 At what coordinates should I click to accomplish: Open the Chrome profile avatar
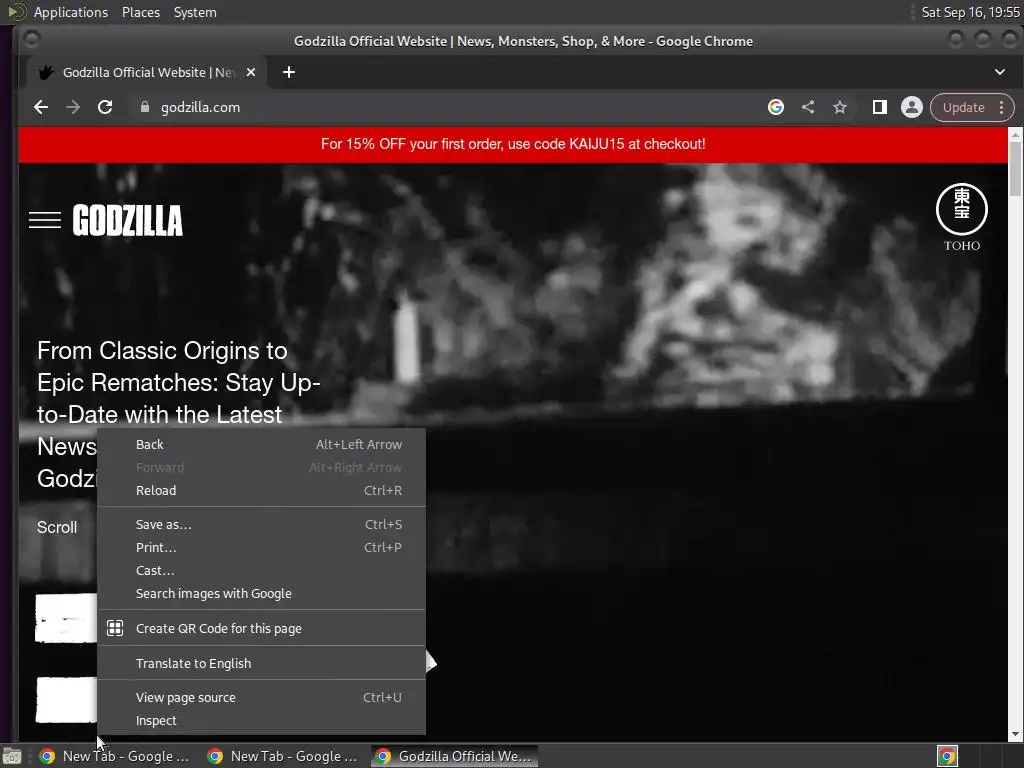pyautogui.click(x=912, y=107)
